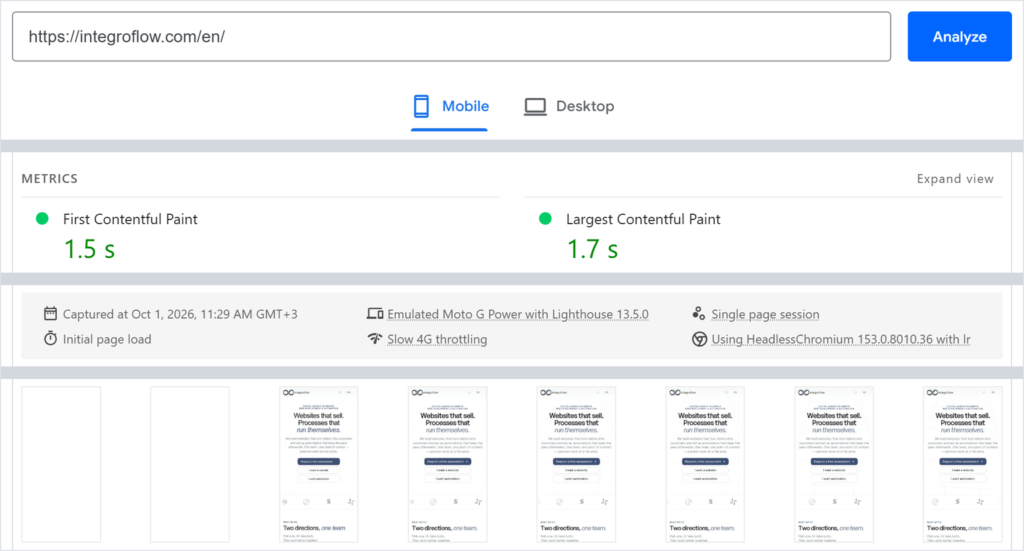Click the session icon beside Single page session

coord(699,313)
